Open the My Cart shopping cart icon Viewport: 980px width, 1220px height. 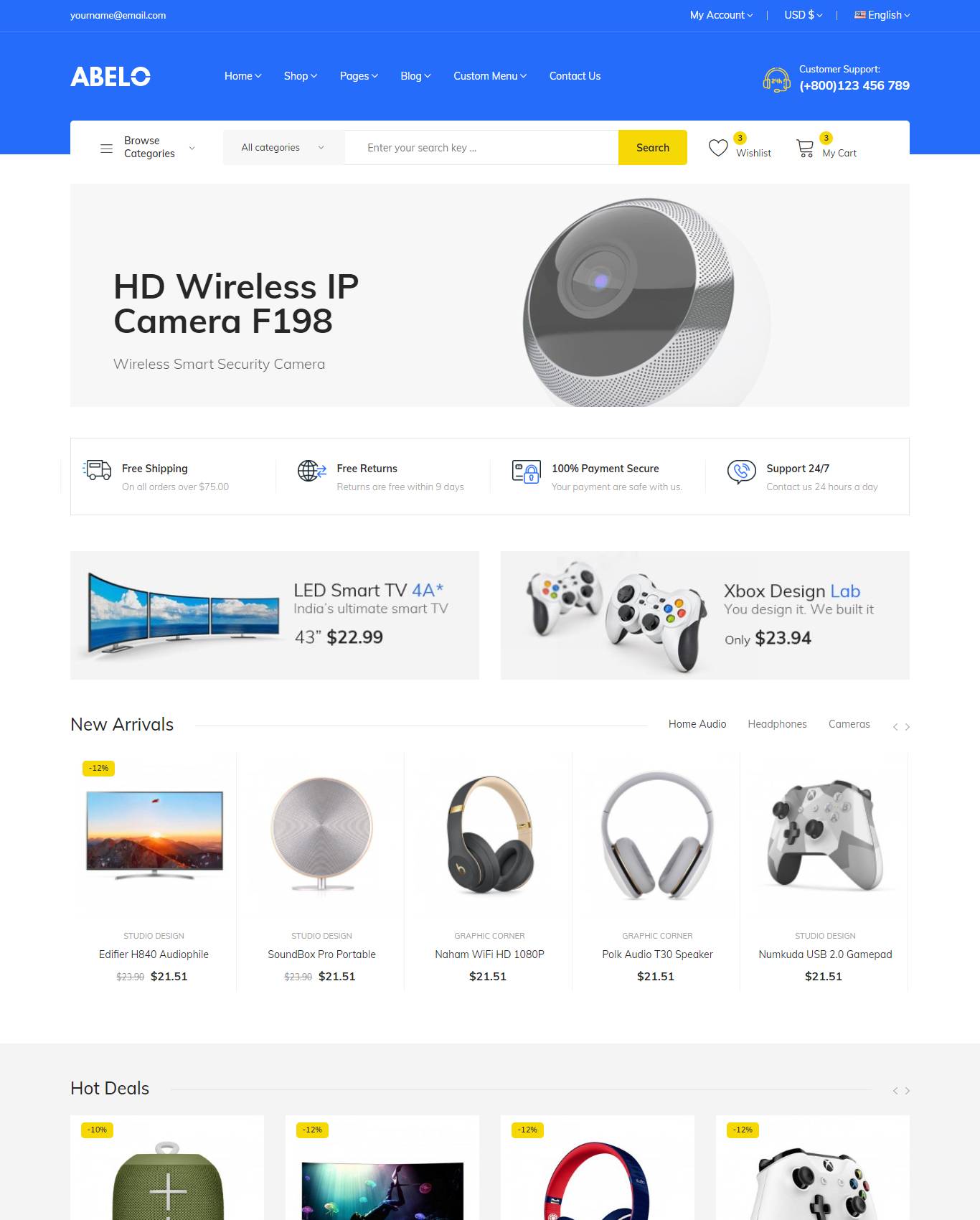pyautogui.click(x=805, y=148)
